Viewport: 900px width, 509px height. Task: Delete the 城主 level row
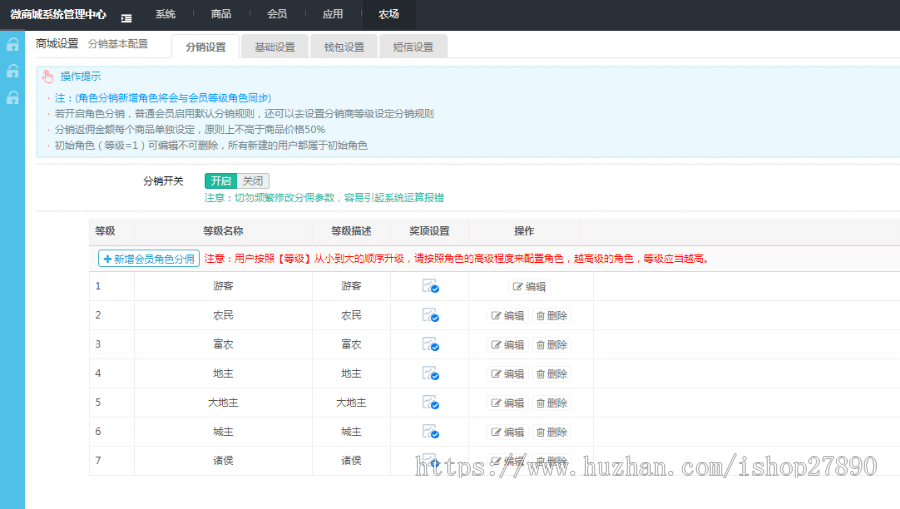click(552, 432)
